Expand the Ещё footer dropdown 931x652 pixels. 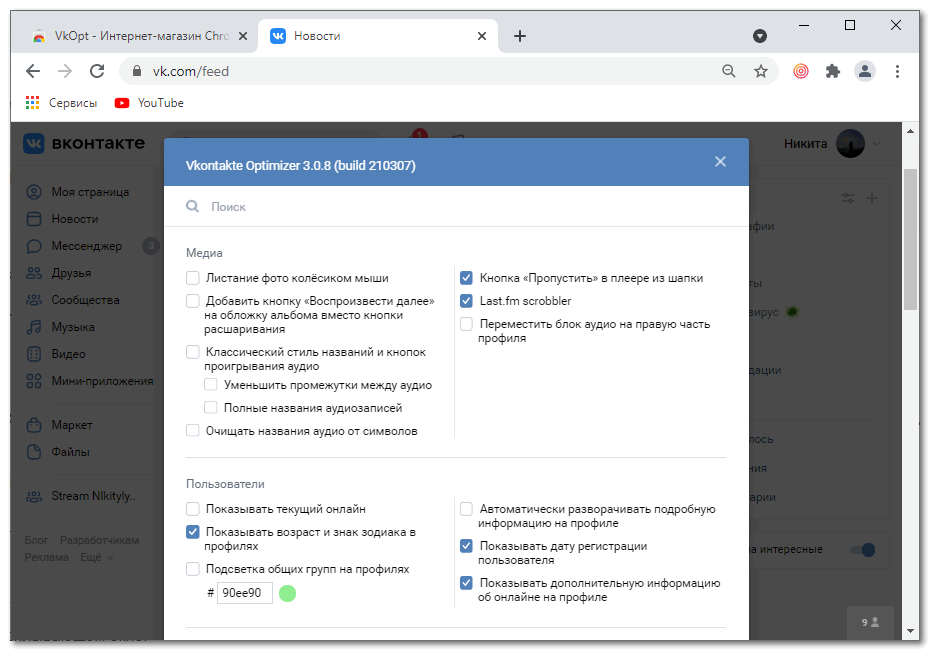click(x=96, y=557)
